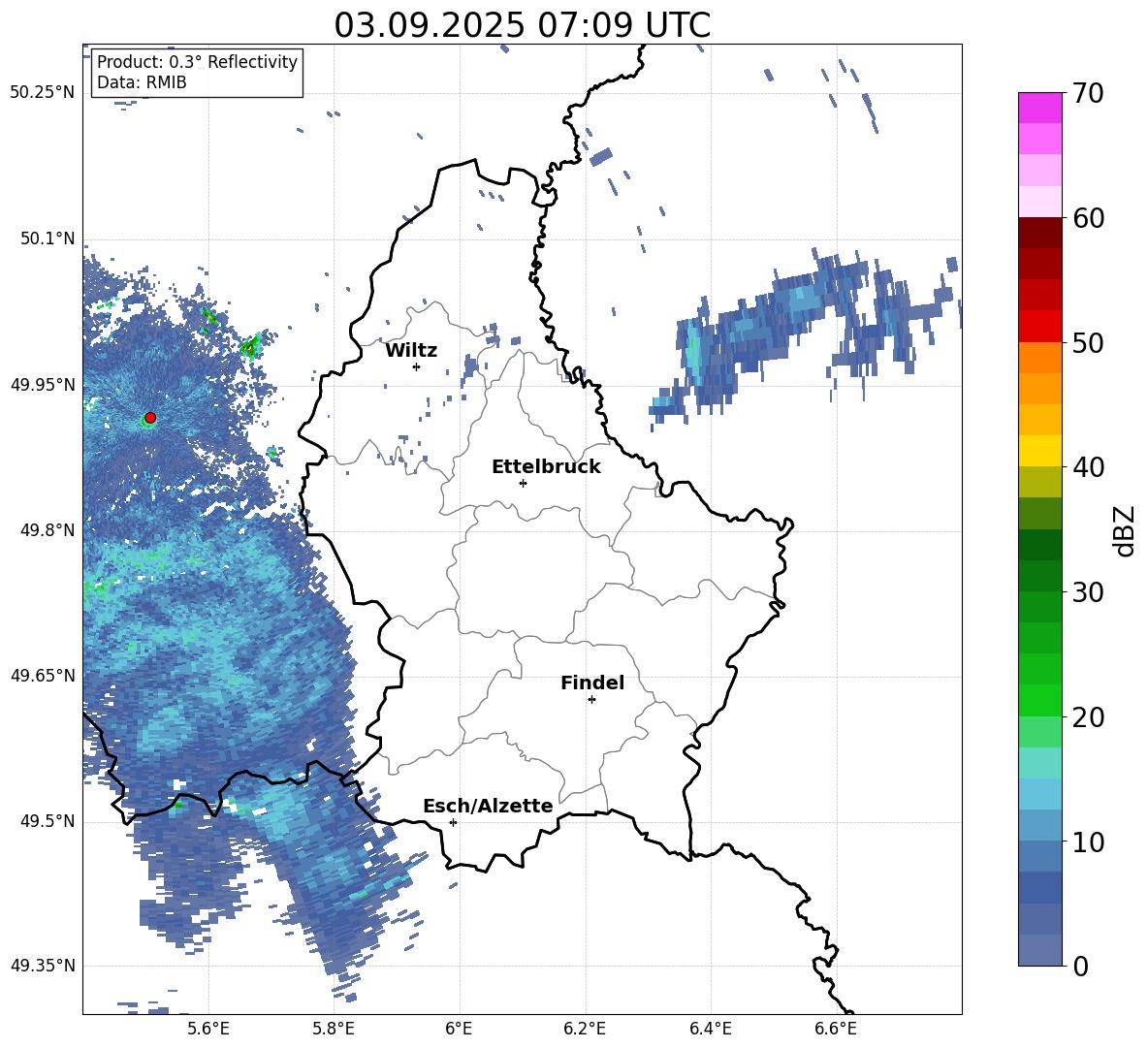Click the 5.6°E longitude label
This screenshot has height=1048, width=1148.
(207, 1029)
